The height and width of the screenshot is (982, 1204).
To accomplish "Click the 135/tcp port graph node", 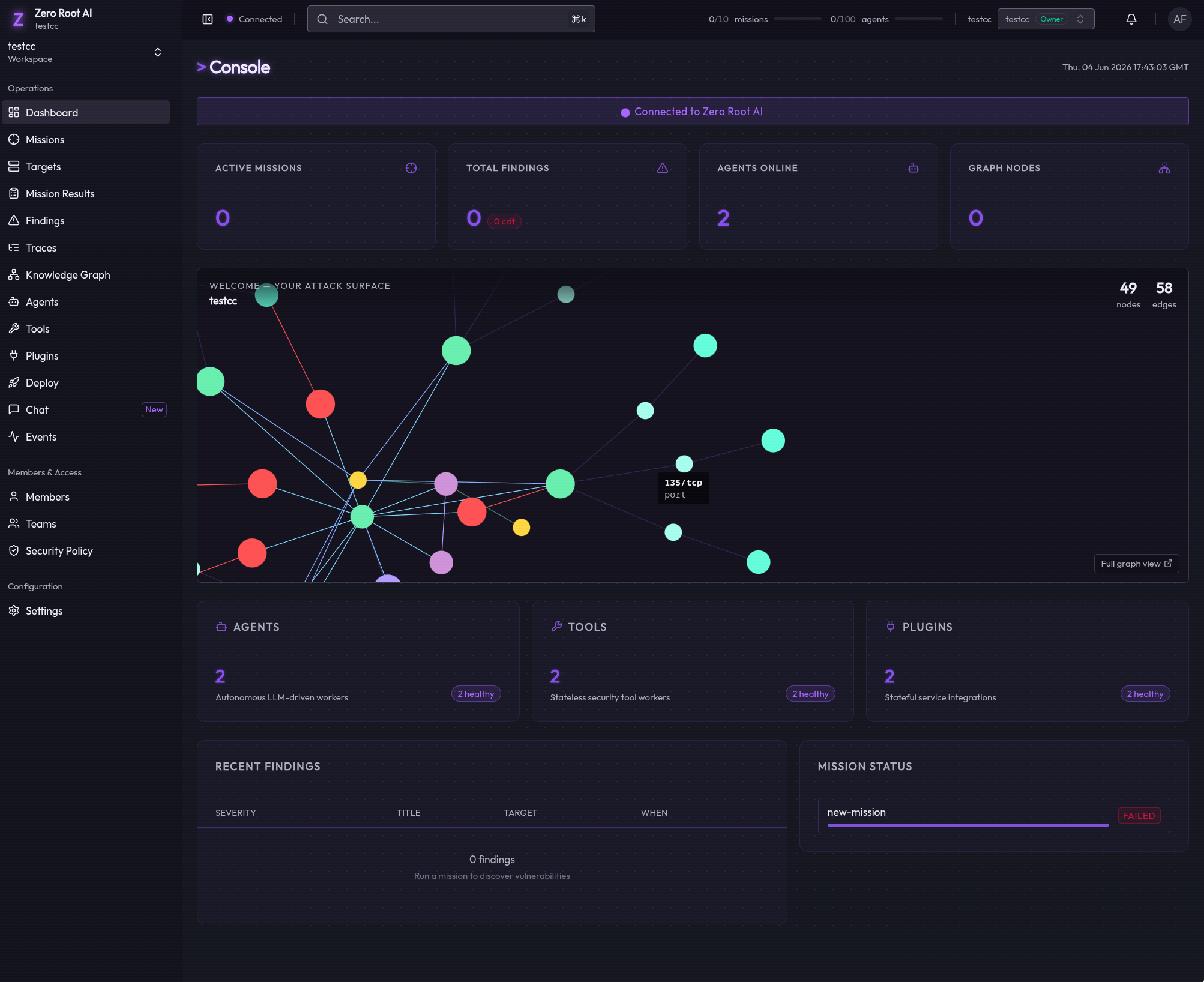I will (x=684, y=463).
